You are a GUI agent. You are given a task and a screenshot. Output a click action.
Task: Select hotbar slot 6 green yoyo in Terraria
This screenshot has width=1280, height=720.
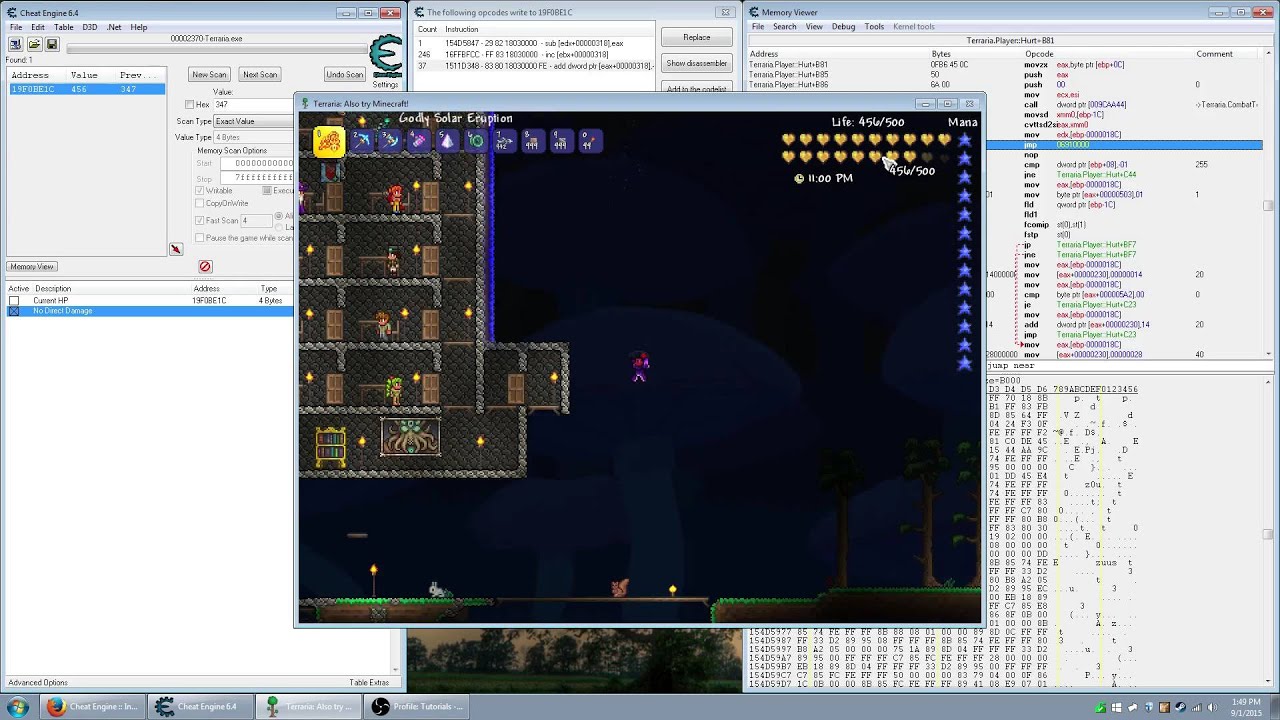(476, 142)
